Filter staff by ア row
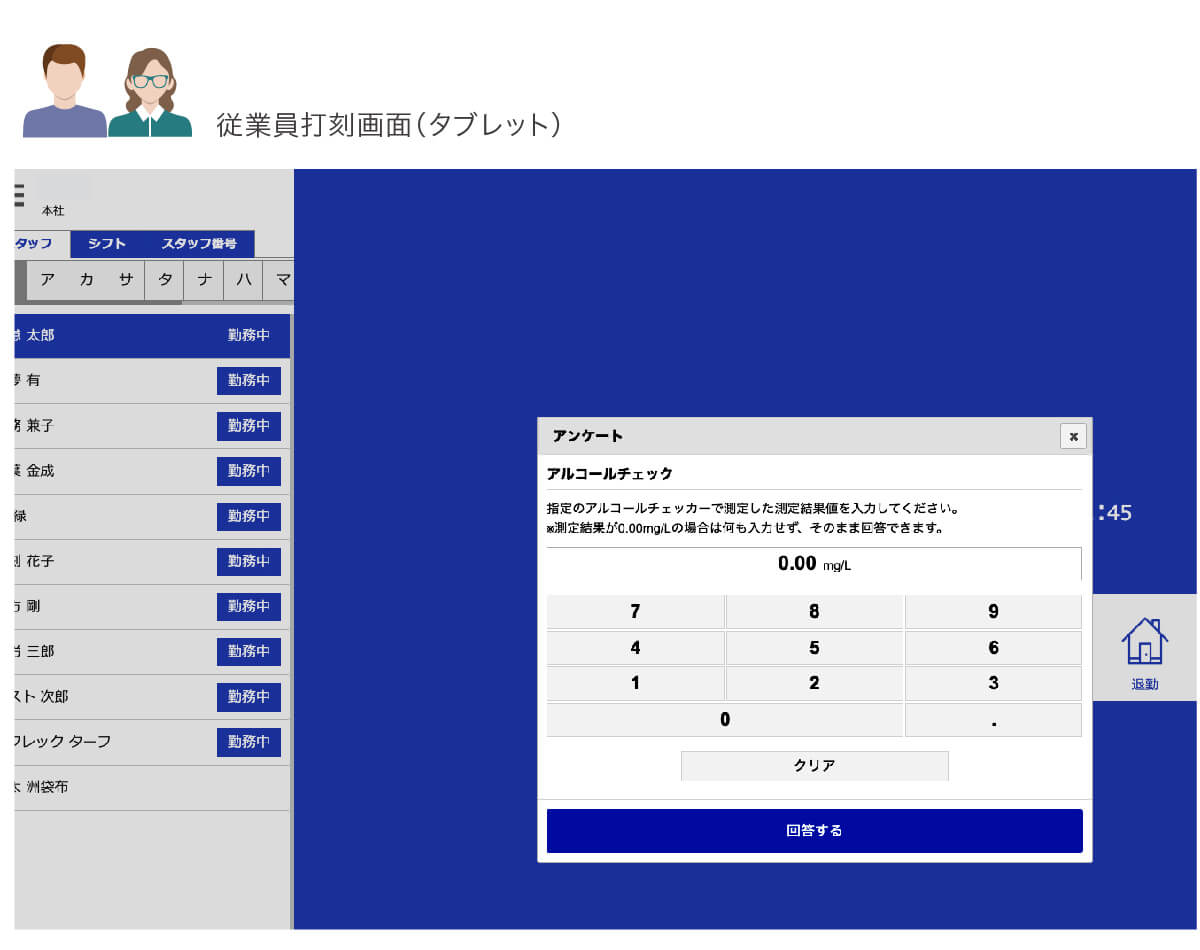1200x950 pixels. [x=47, y=280]
